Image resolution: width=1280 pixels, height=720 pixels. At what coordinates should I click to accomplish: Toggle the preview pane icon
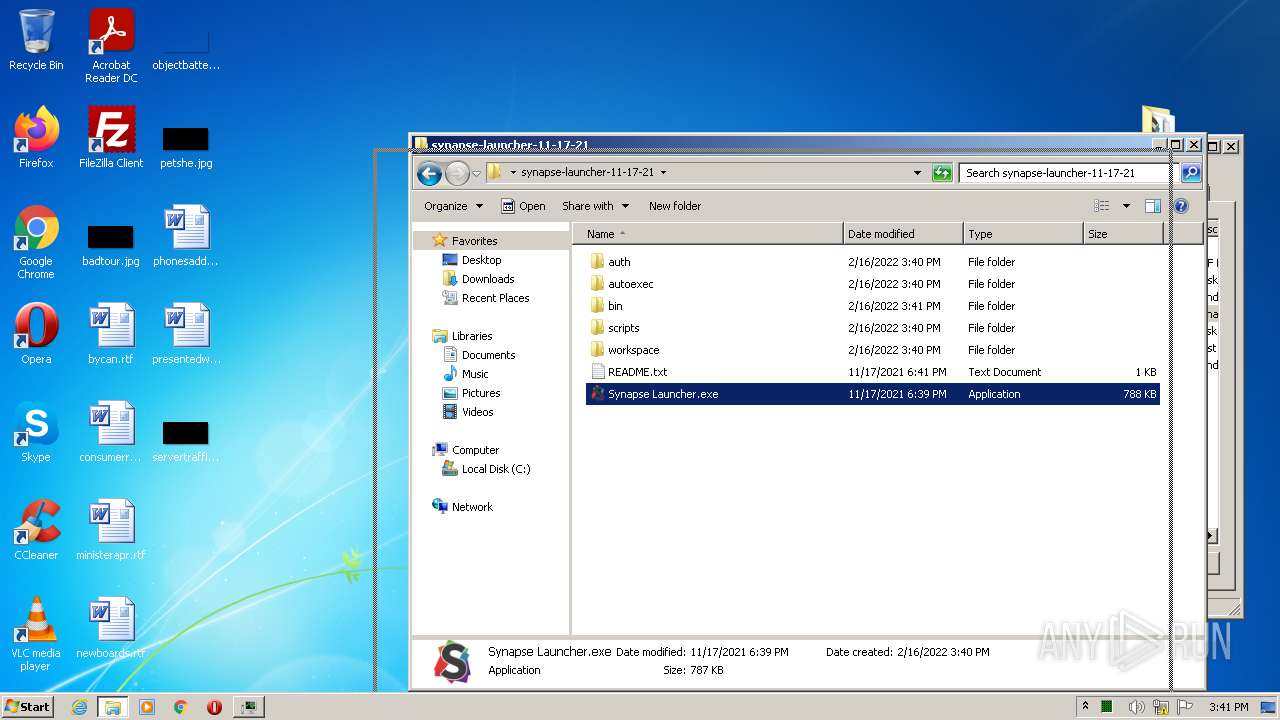point(1152,206)
